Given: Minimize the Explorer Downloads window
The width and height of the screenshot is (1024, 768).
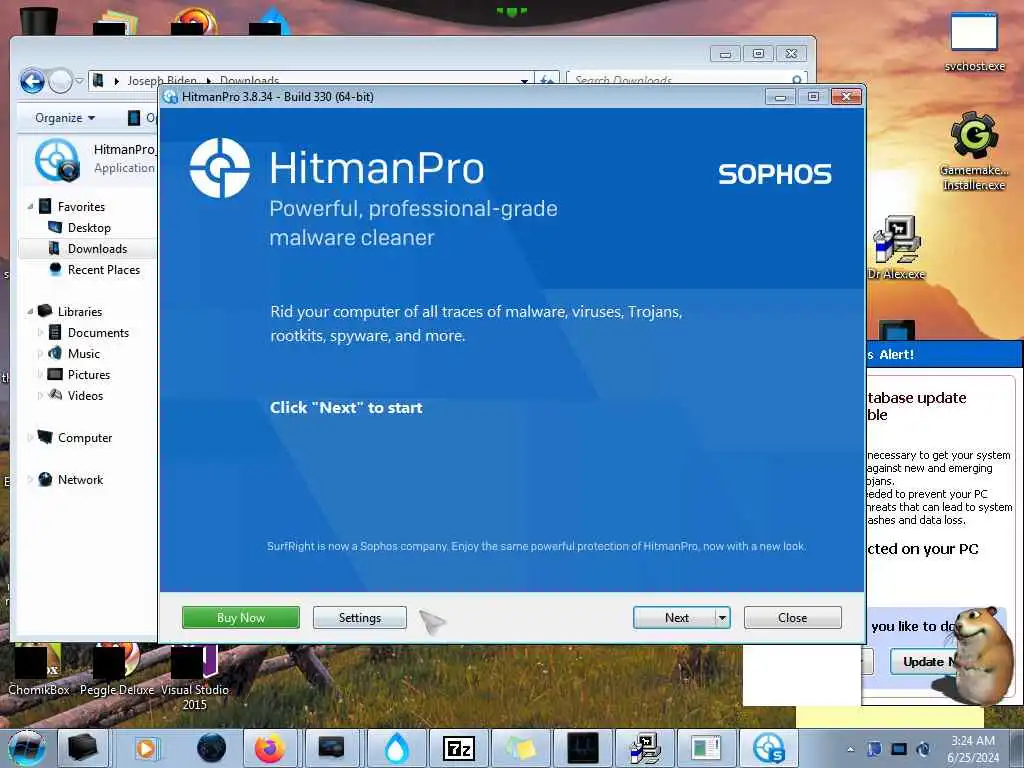Looking at the screenshot, I should point(725,54).
